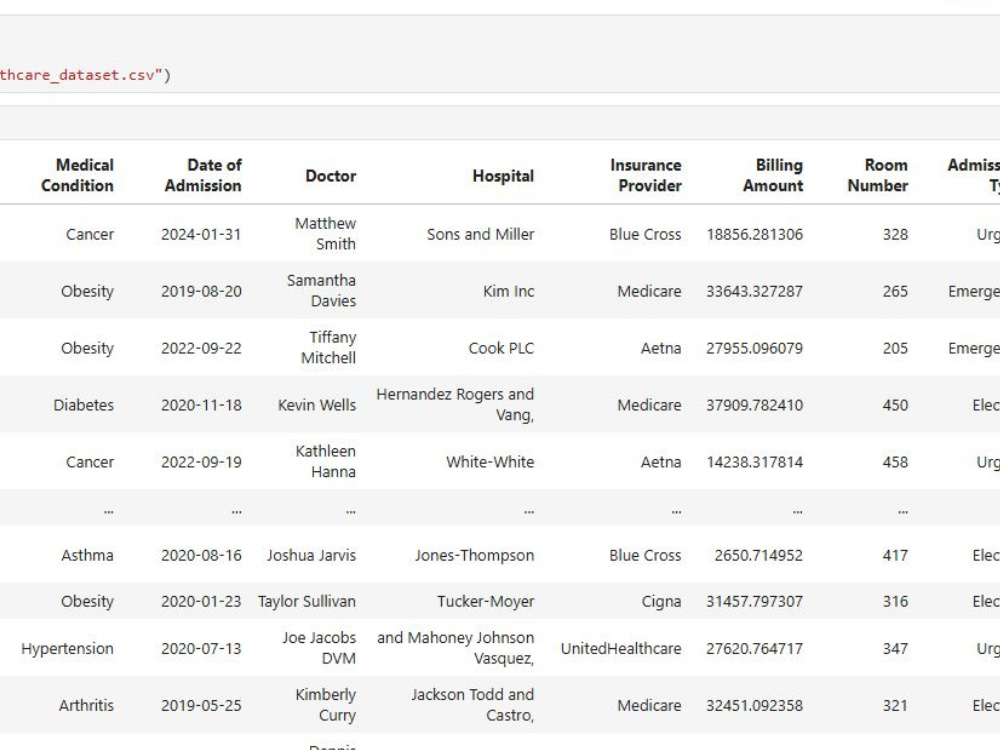Click the date 2019-08-20
The width and height of the screenshot is (1000, 750).
coord(201,291)
